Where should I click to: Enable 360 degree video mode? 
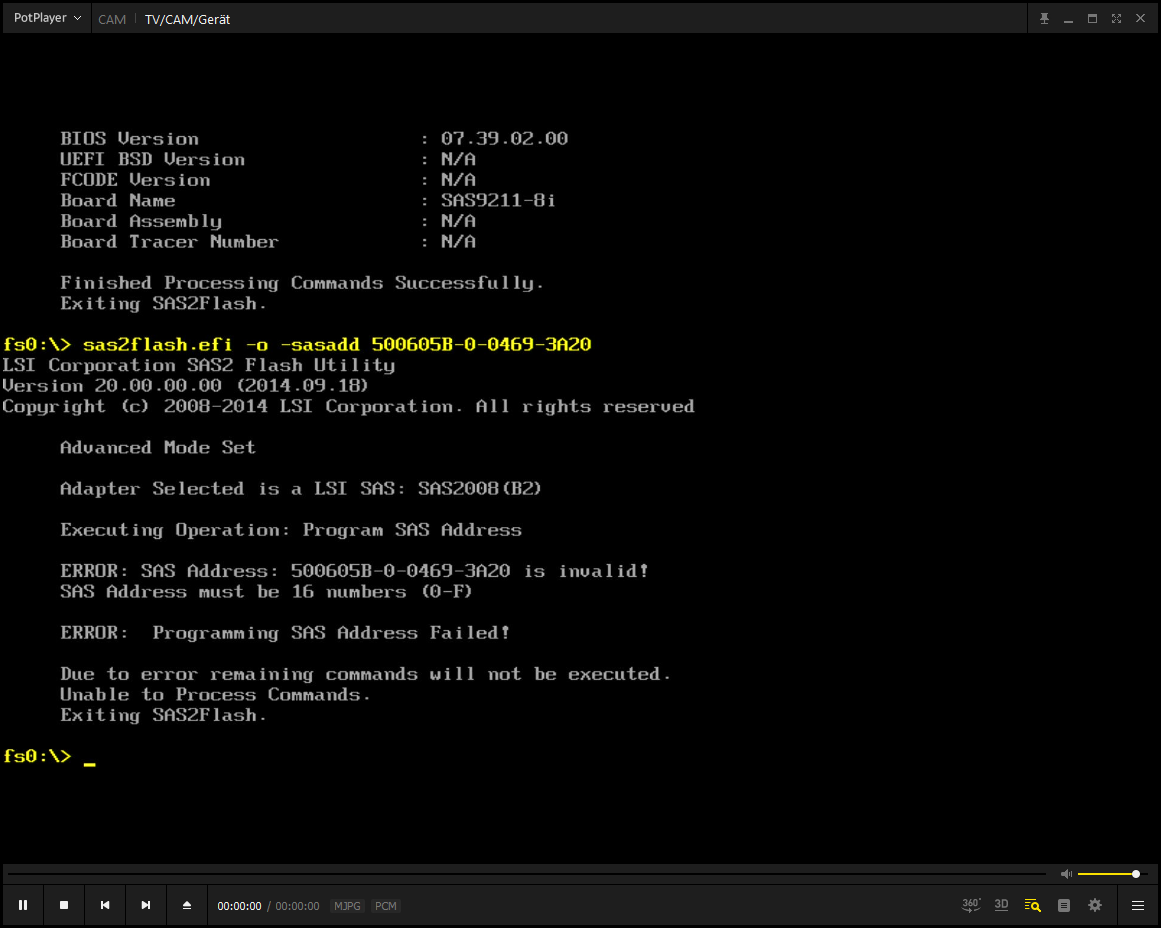[x=971, y=905]
